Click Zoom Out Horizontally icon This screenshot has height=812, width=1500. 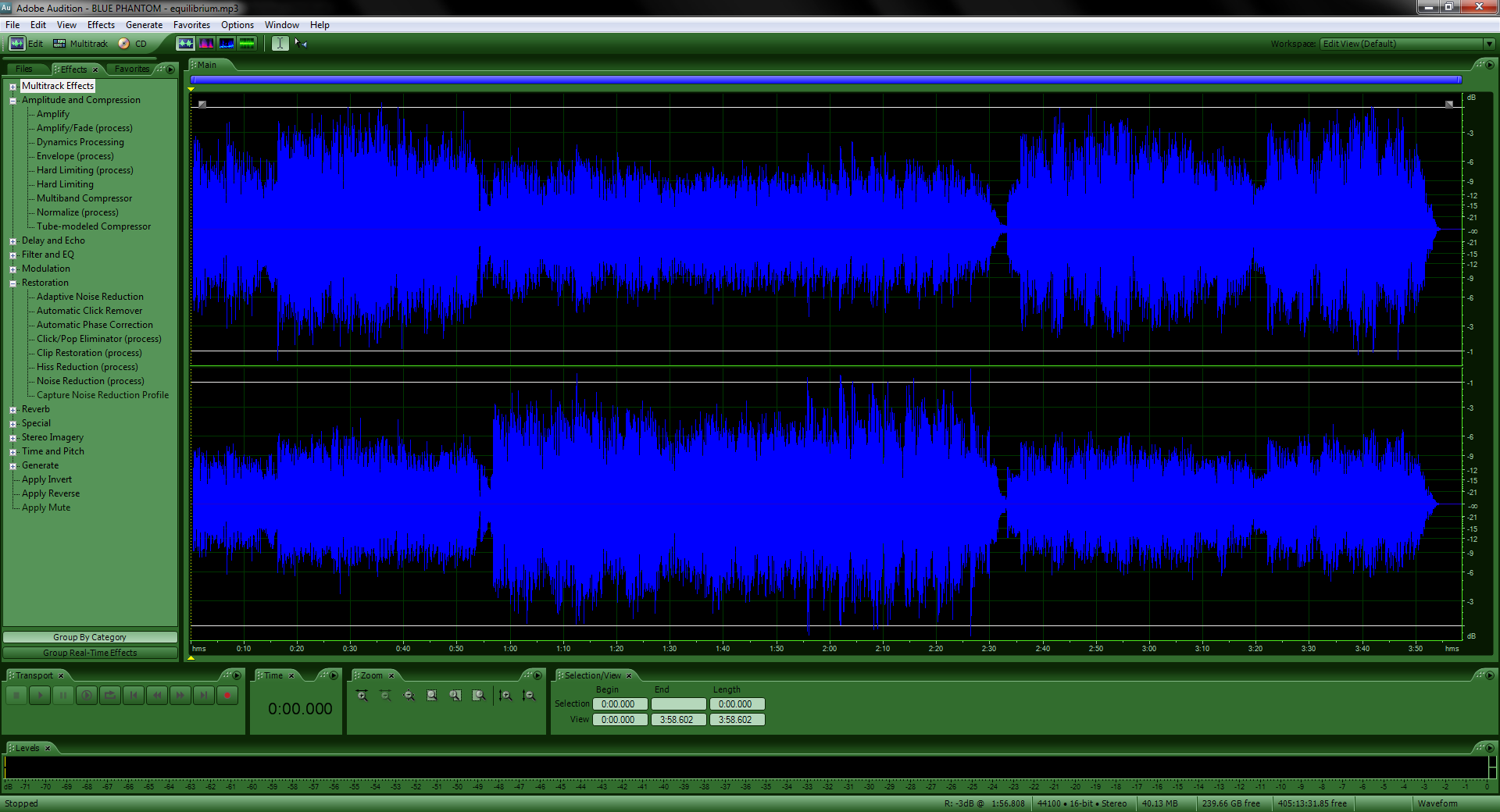(x=385, y=695)
